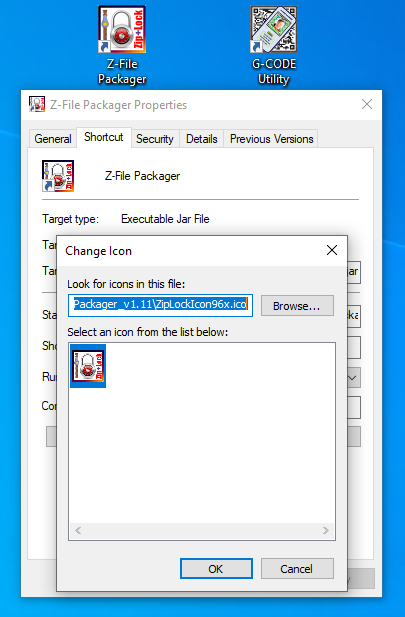Switch to the Details tab

(x=202, y=139)
